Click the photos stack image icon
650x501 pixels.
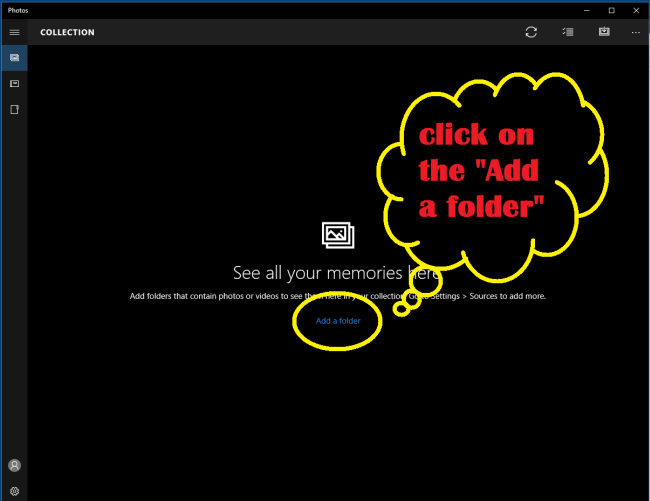click(x=338, y=235)
